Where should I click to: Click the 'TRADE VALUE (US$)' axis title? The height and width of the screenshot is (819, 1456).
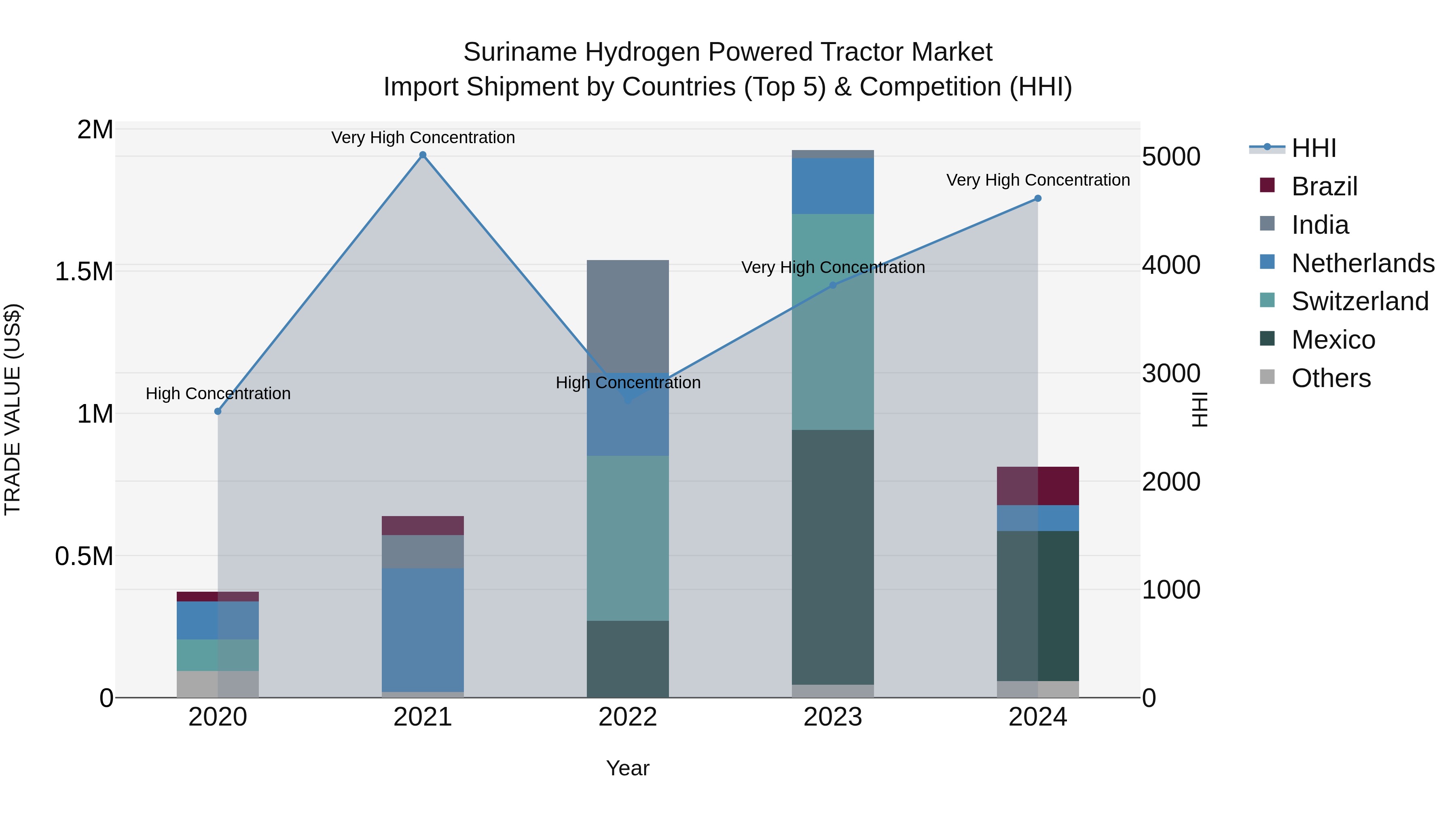pyautogui.click(x=13, y=409)
